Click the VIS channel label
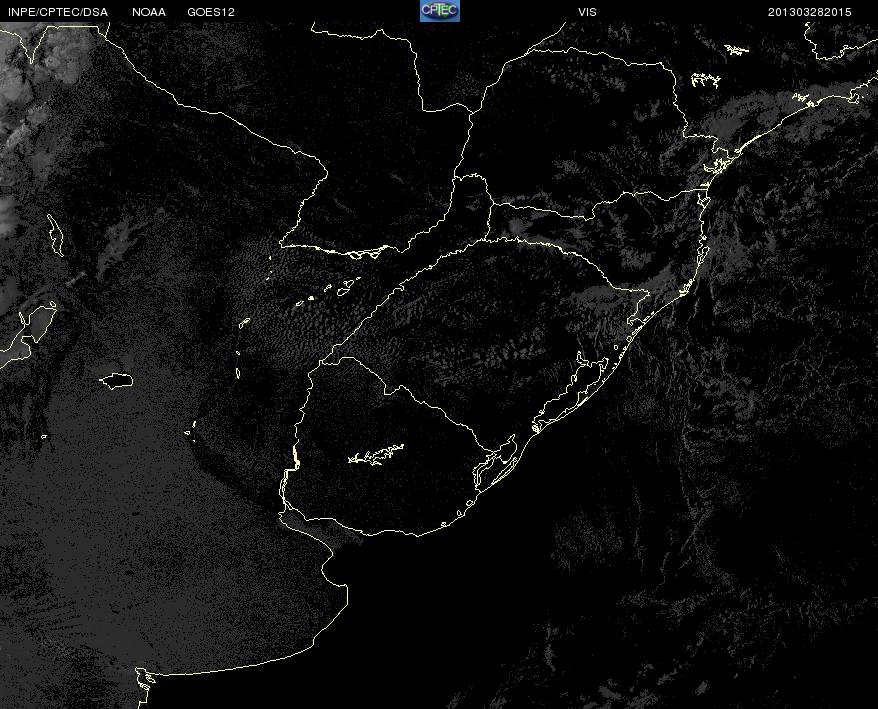The image size is (878, 709). (x=587, y=12)
